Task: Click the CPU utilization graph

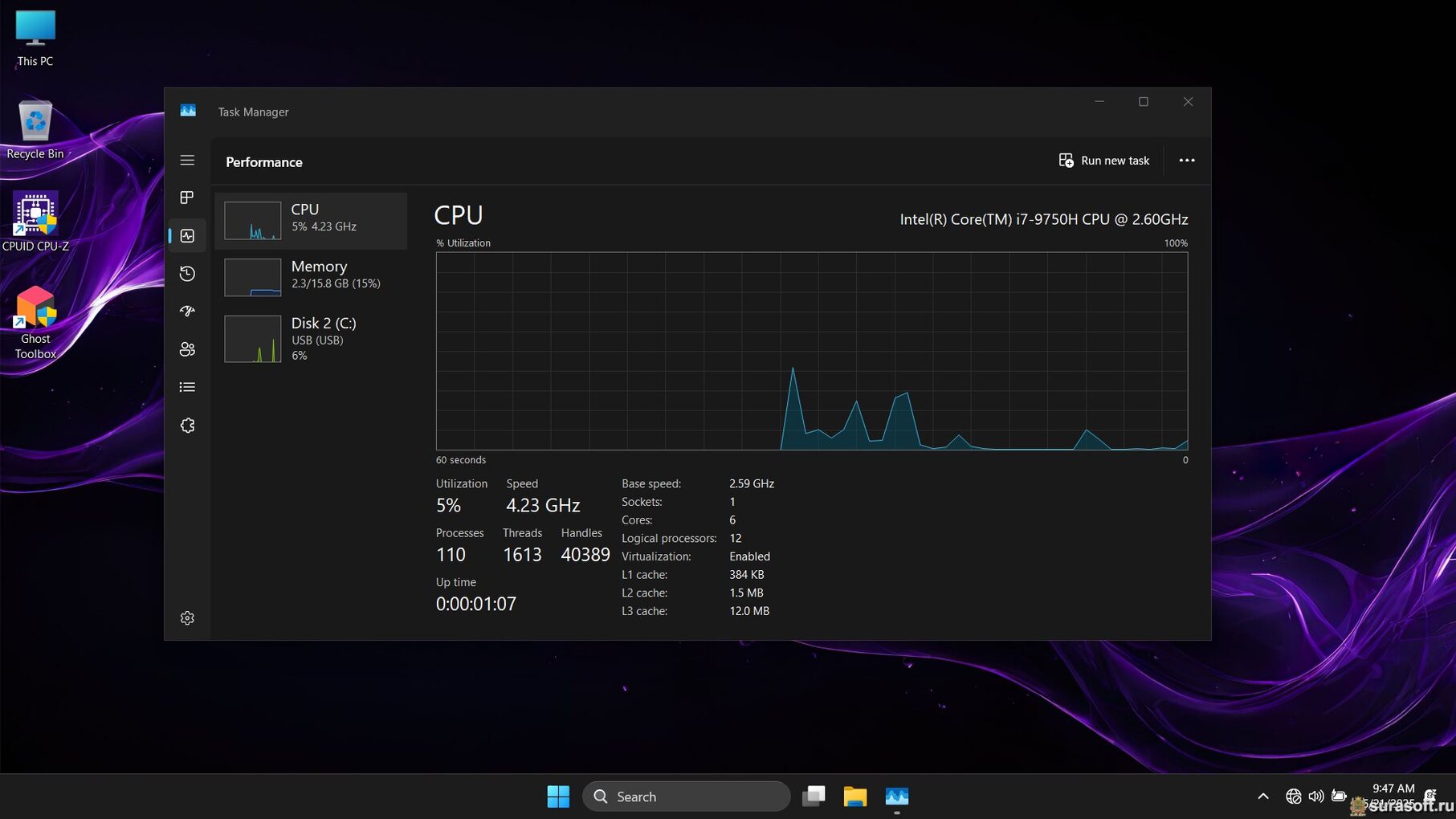Action: (812, 351)
